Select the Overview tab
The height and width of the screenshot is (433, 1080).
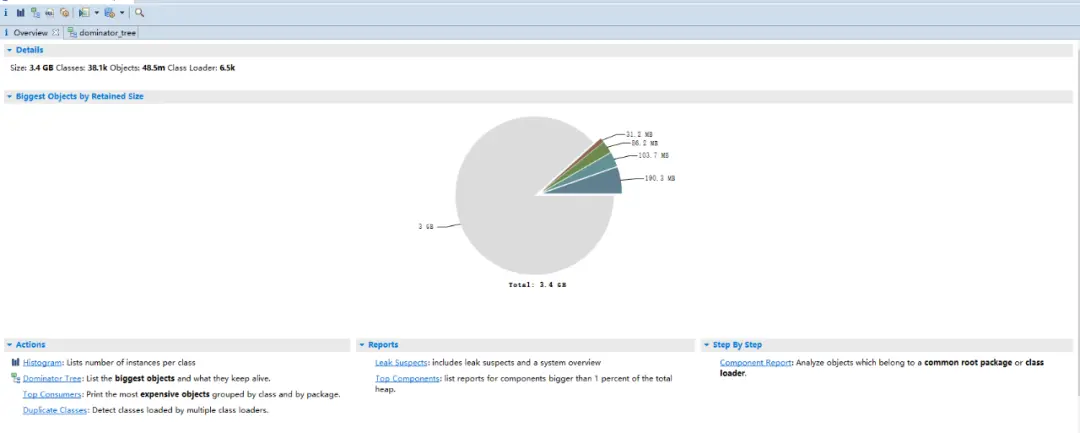[x=30, y=32]
